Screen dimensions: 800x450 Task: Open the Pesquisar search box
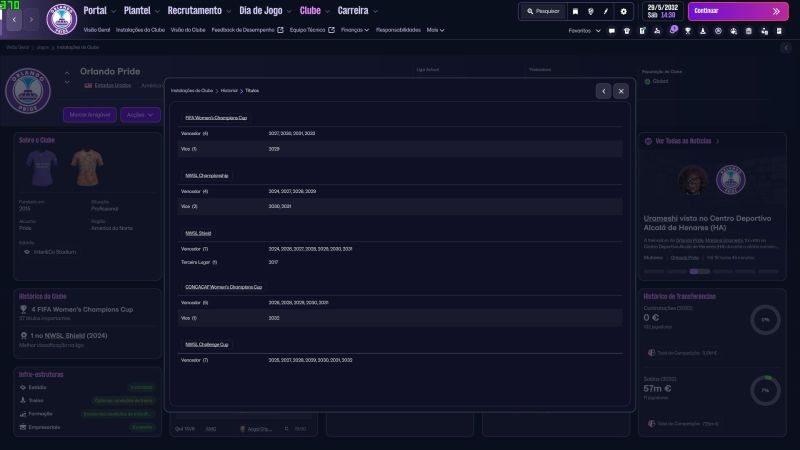tap(543, 11)
